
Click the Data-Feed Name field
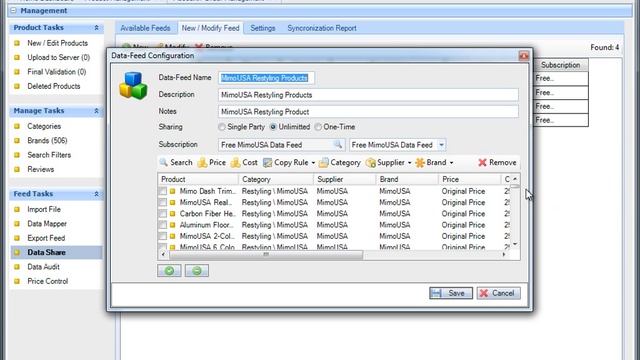[x=266, y=78]
